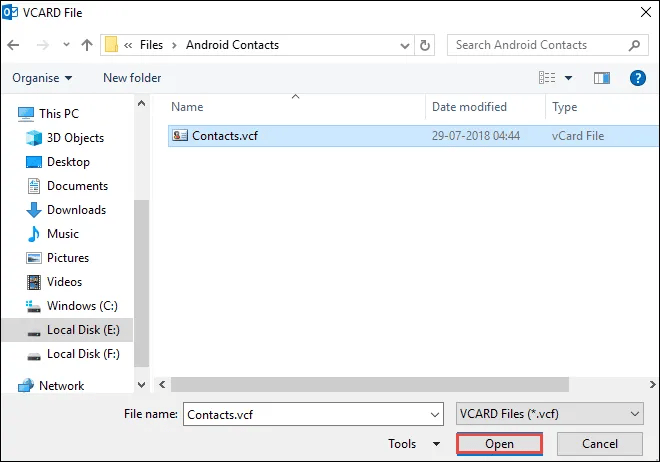This screenshot has width=660, height=462.
Task: Select the Contacts.vcf file icon
Action: pyautogui.click(x=180, y=136)
